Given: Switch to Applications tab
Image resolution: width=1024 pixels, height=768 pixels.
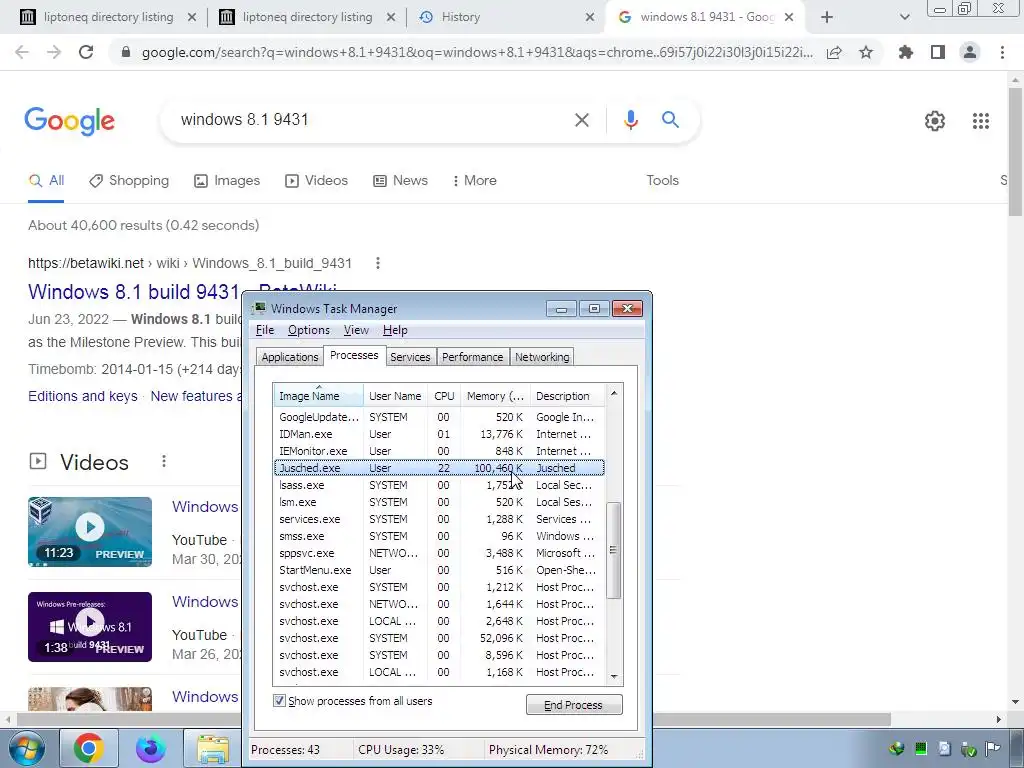Looking at the screenshot, I should (289, 357).
